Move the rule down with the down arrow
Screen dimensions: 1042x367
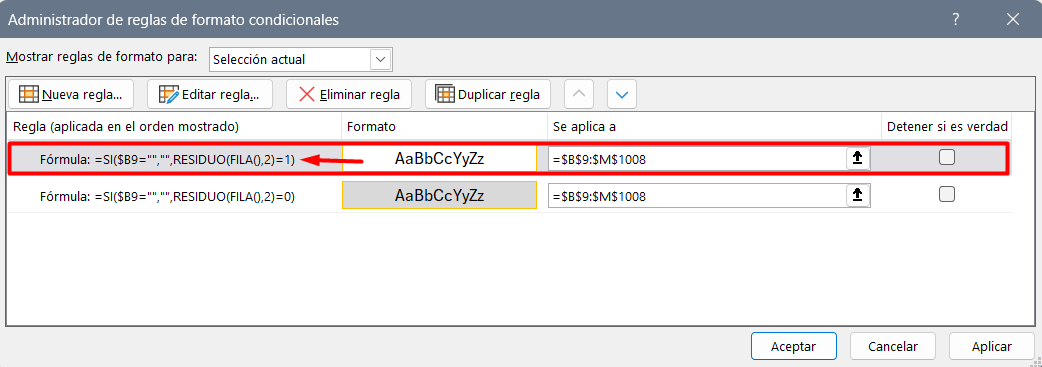click(x=622, y=94)
